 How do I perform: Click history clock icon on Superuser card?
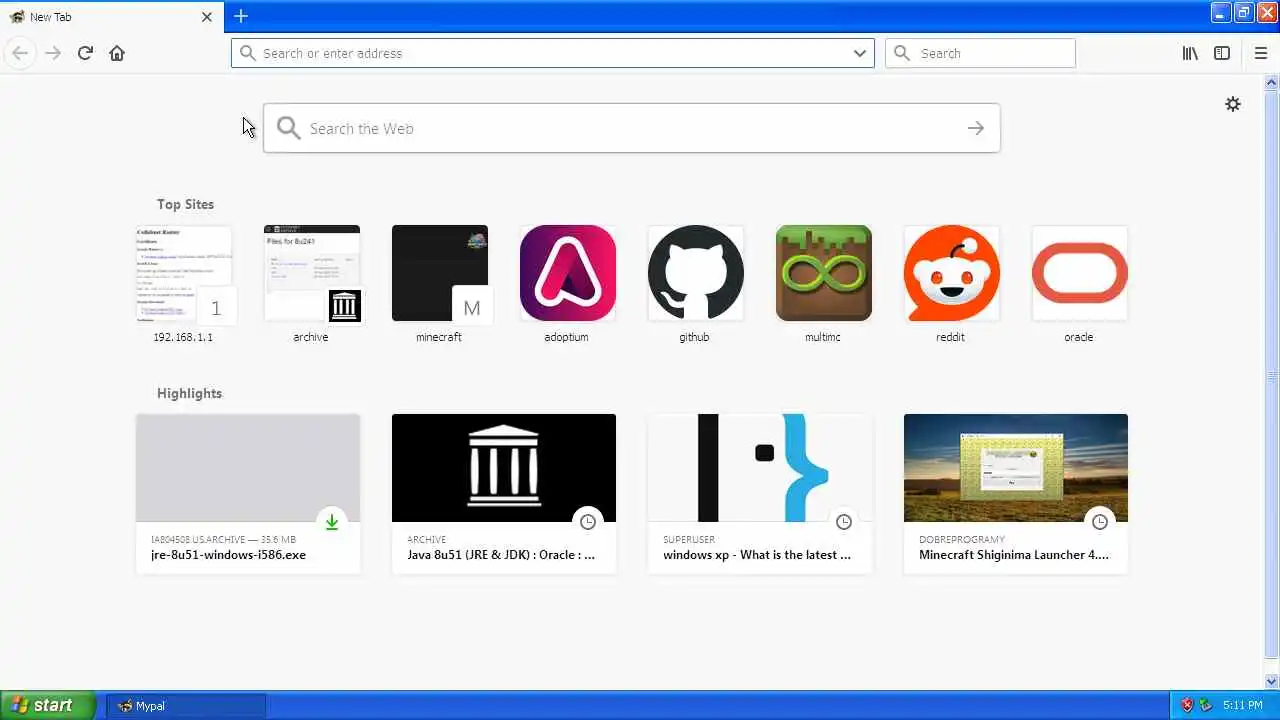pyautogui.click(x=844, y=522)
